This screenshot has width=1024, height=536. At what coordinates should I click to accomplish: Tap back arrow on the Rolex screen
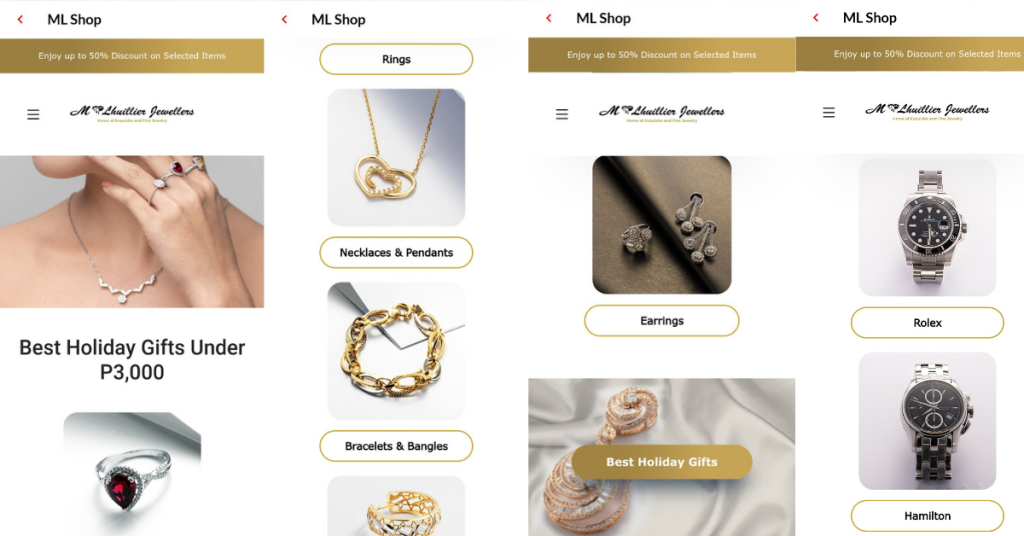tap(815, 18)
